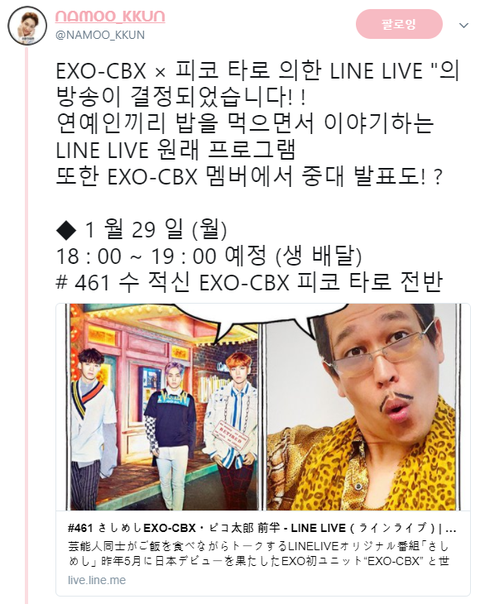Click the ◆ 1 월 29 일 date line
The height and width of the screenshot is (604, 480).
click(142, 229)
